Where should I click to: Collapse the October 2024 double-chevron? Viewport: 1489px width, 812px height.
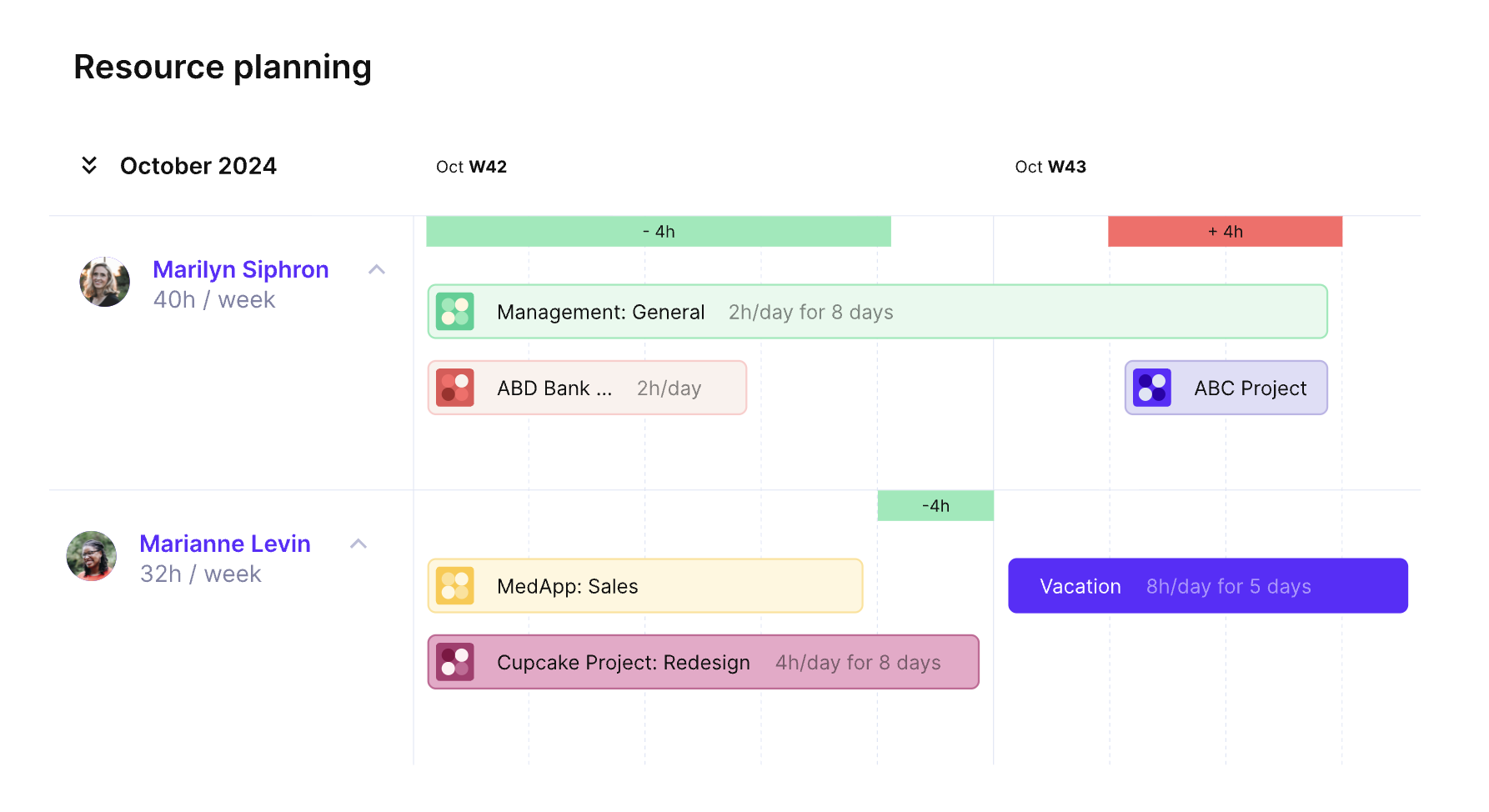[89, 165]
